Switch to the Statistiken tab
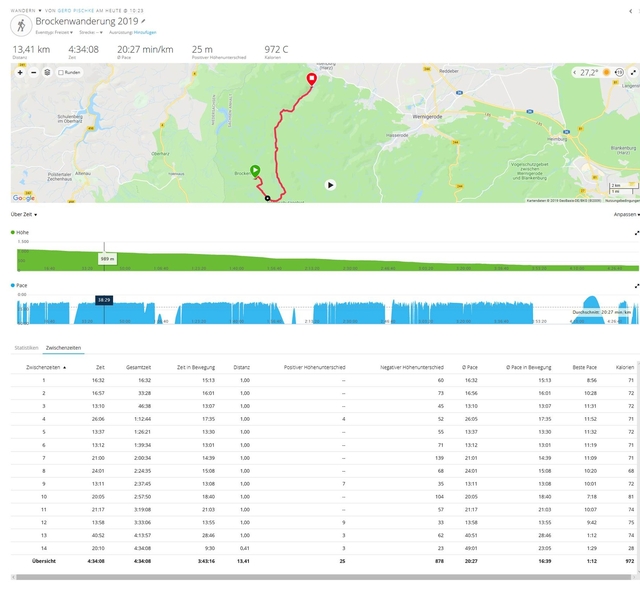Screen dimensions: 640x589 (x=27, y=347)
